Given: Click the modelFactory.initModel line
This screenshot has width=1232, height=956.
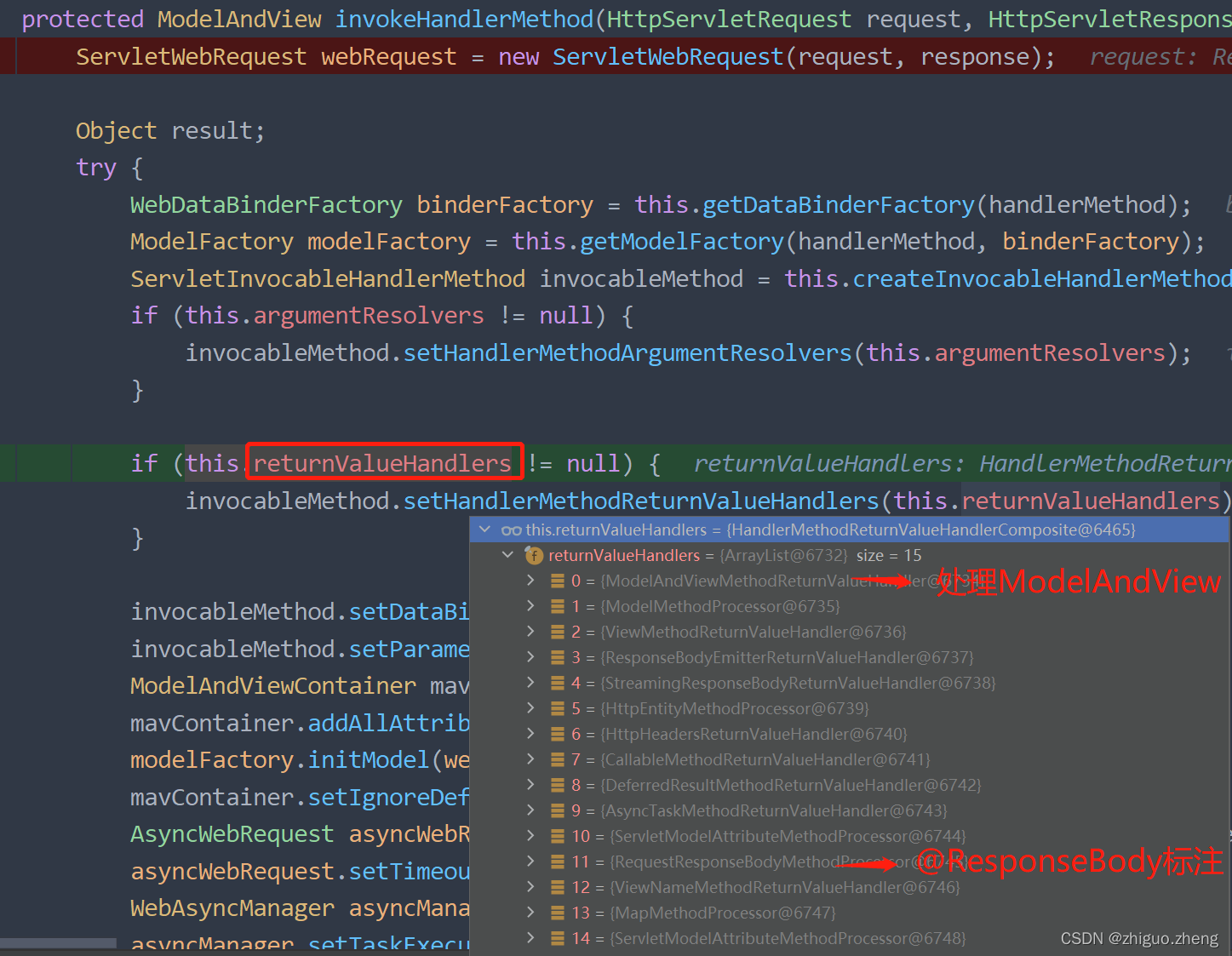Looking at the screenshot, I should tap(300, 759).
